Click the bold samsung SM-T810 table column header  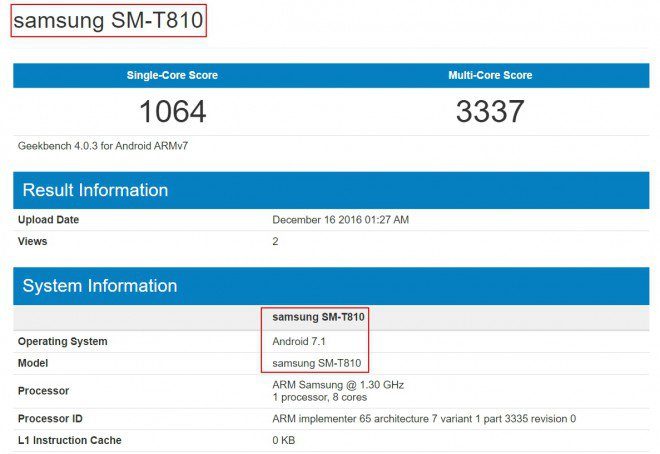click(318, 318)
